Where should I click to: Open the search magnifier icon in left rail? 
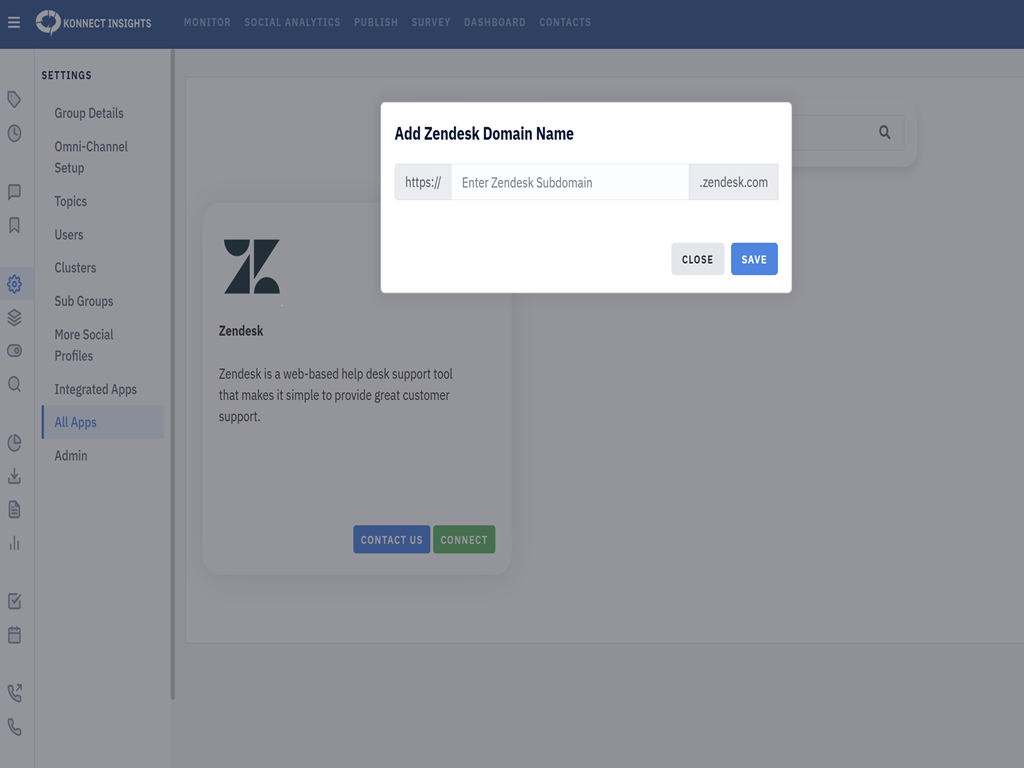[x=14, y=384]
